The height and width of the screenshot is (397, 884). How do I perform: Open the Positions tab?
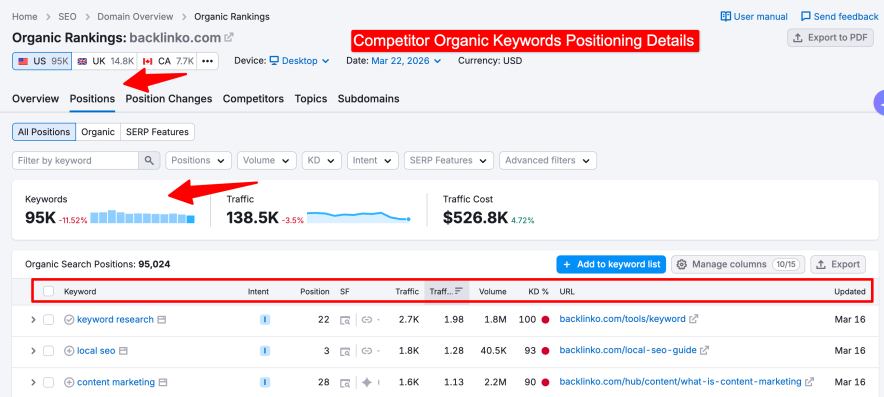pyautogui.click(x=92, y=99)
